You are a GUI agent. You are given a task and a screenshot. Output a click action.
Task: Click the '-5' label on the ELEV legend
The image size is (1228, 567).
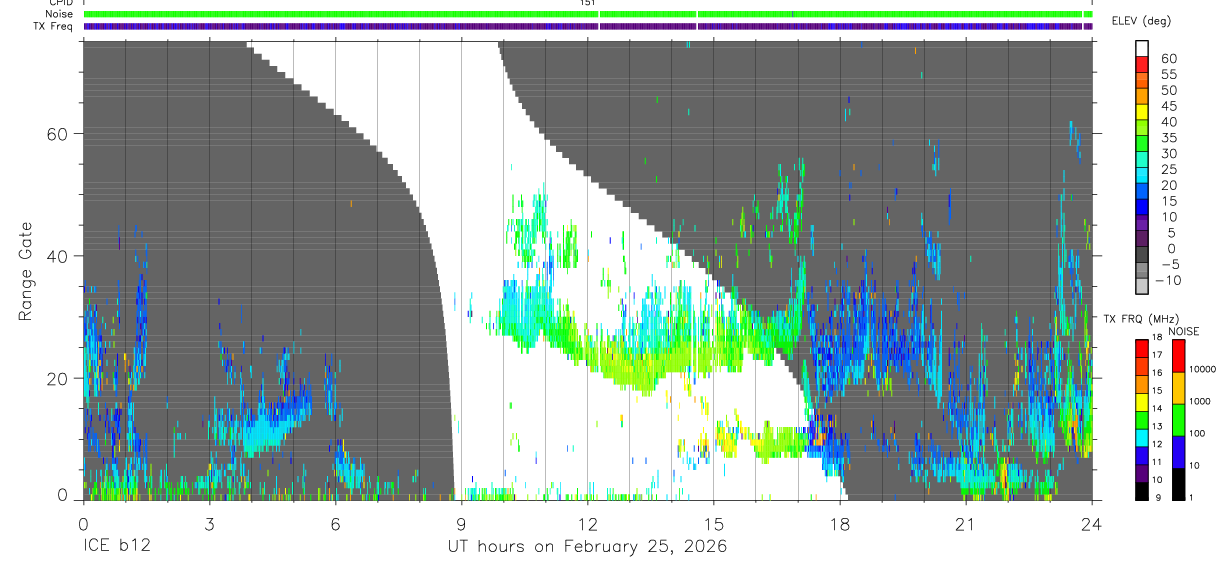click(1169, 264)
